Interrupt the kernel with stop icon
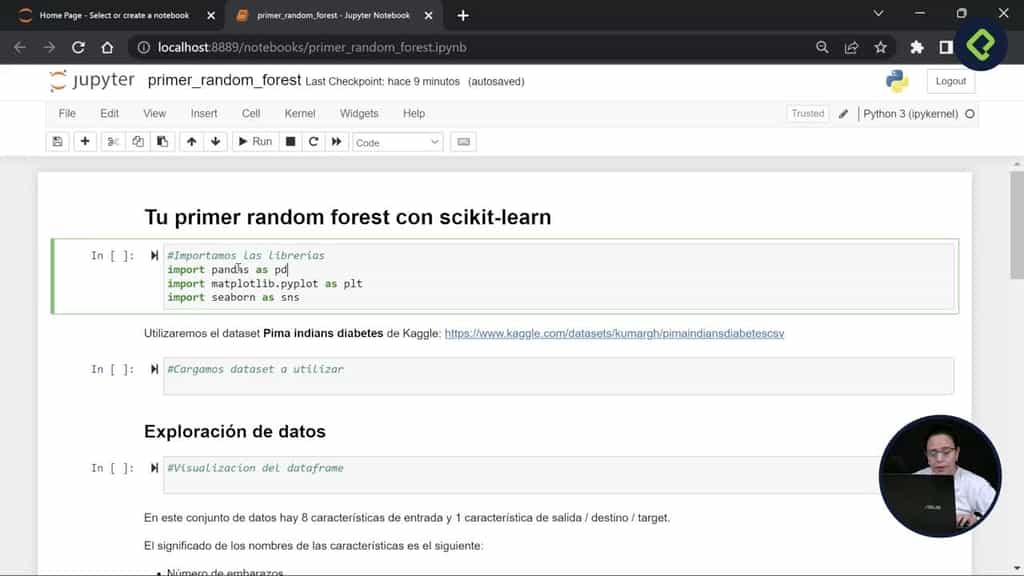The height and width of the screenshot is (576, 1024). click(x=289, y=141)
